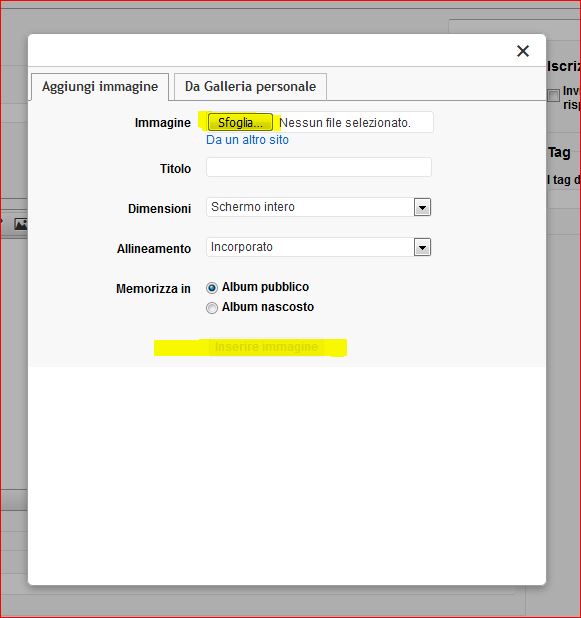Open the Dimensioni dropdown arrow
Image resolution: width=581 pixels, height=618 pixels.
(422, 207)
